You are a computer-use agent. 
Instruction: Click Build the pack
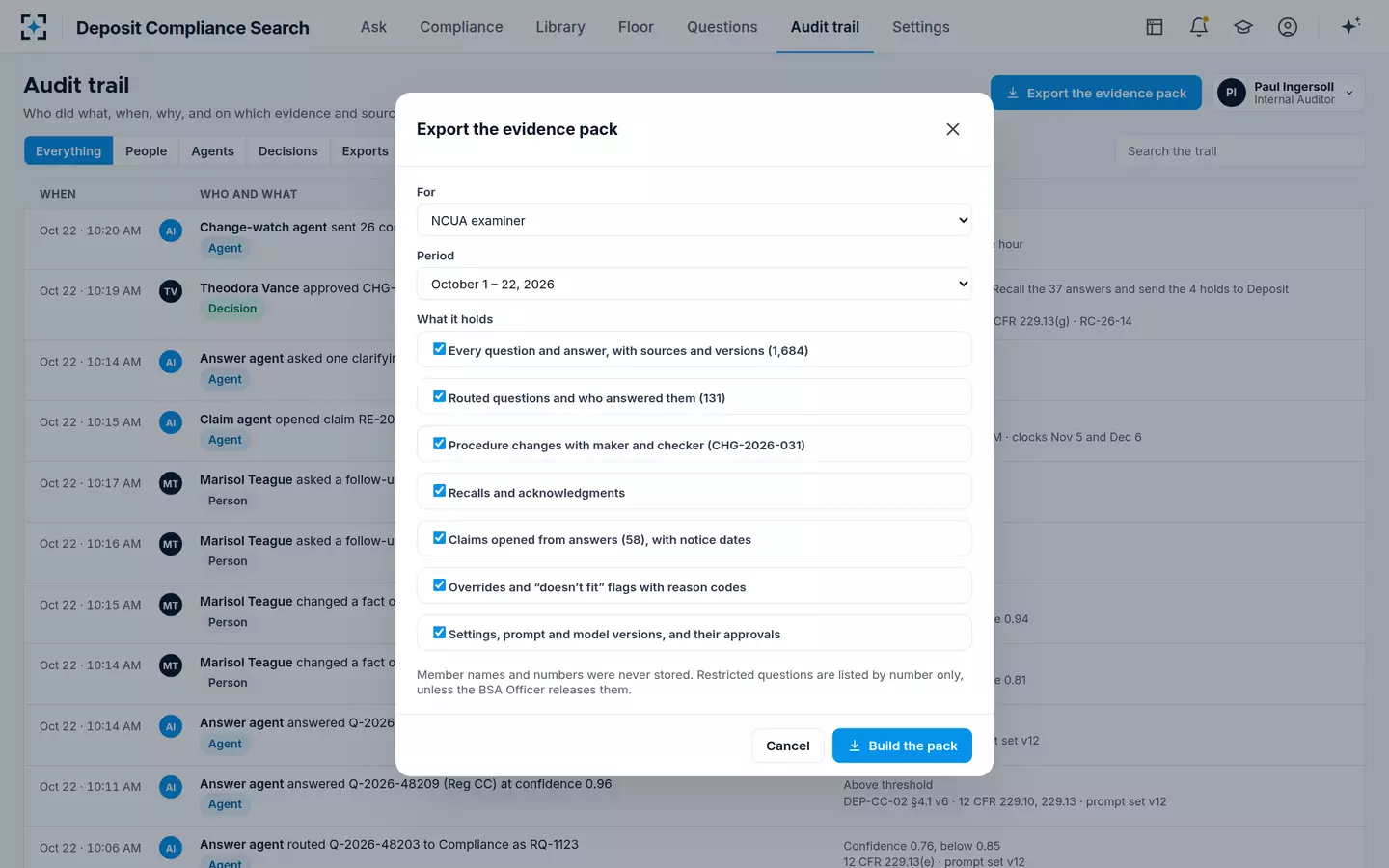coord(902,746)
